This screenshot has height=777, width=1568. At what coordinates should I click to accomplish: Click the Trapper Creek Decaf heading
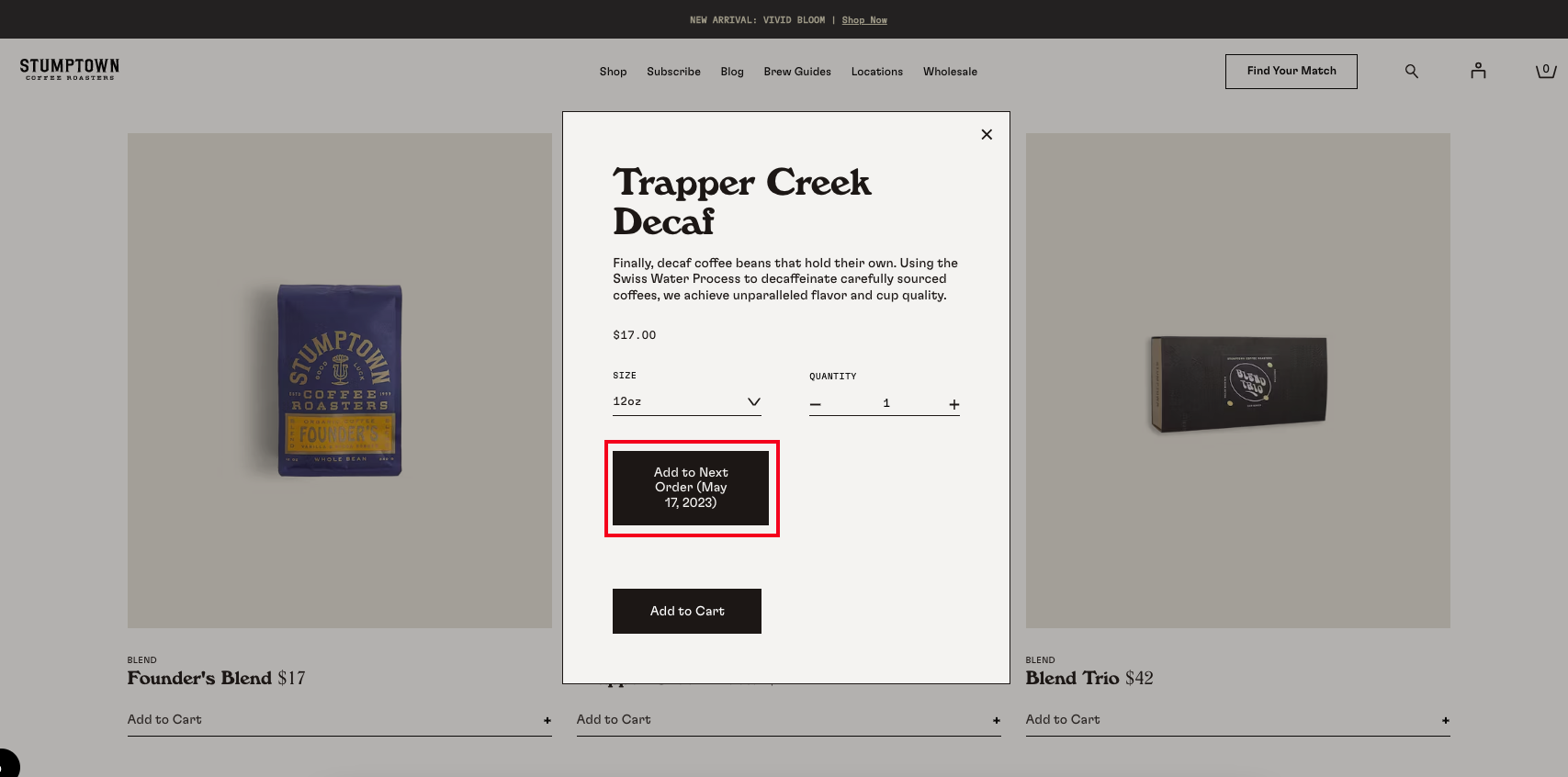[x=742, y=201]
